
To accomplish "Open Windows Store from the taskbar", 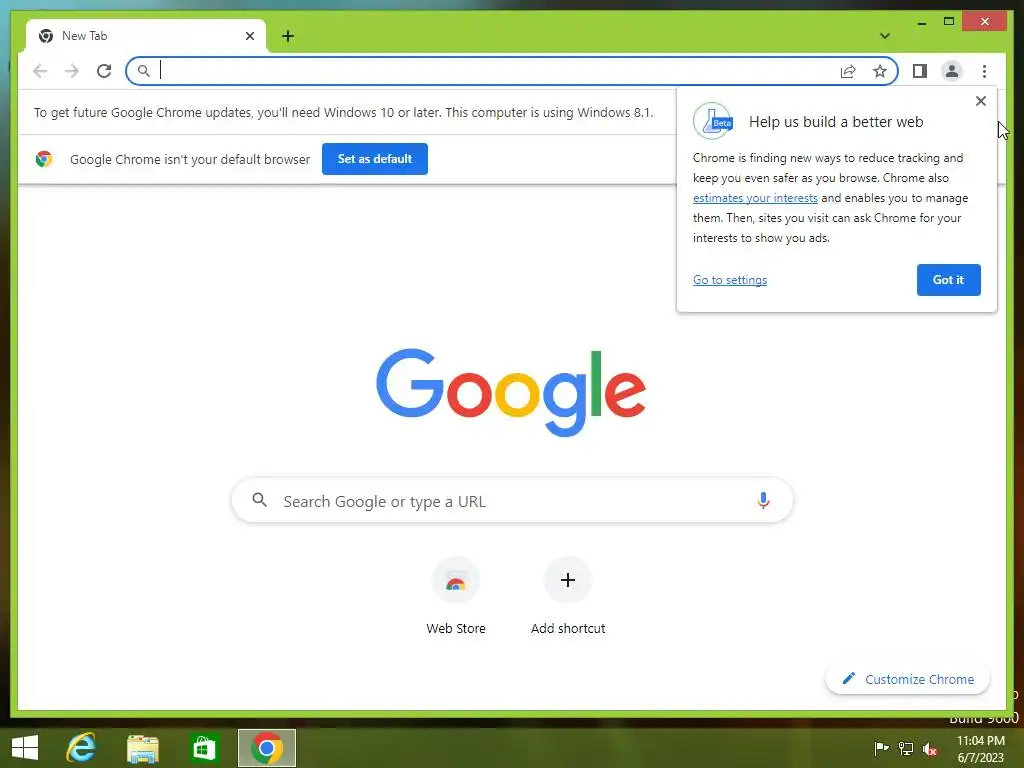I will pos(203,748).
